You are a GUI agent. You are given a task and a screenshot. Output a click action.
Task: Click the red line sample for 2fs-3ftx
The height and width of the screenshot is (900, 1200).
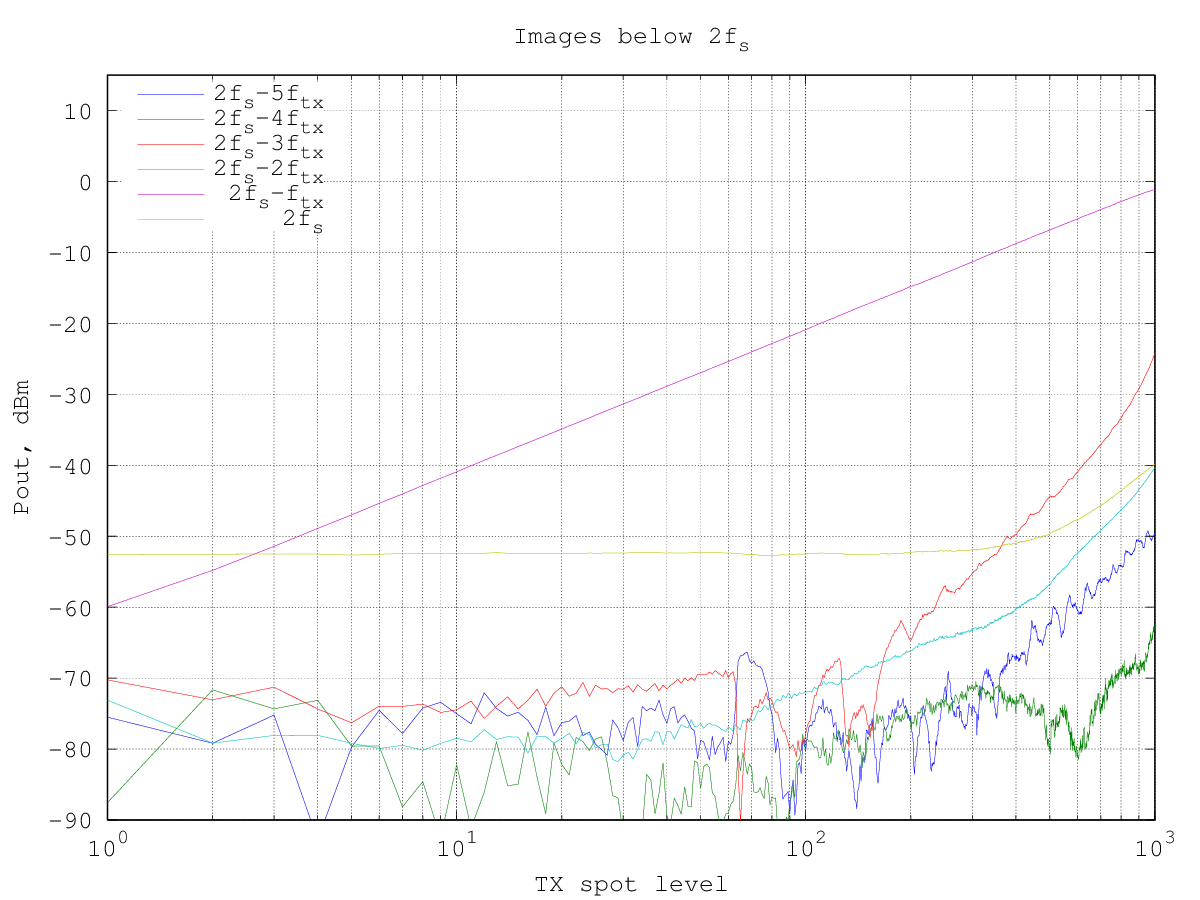pos(171,144)
